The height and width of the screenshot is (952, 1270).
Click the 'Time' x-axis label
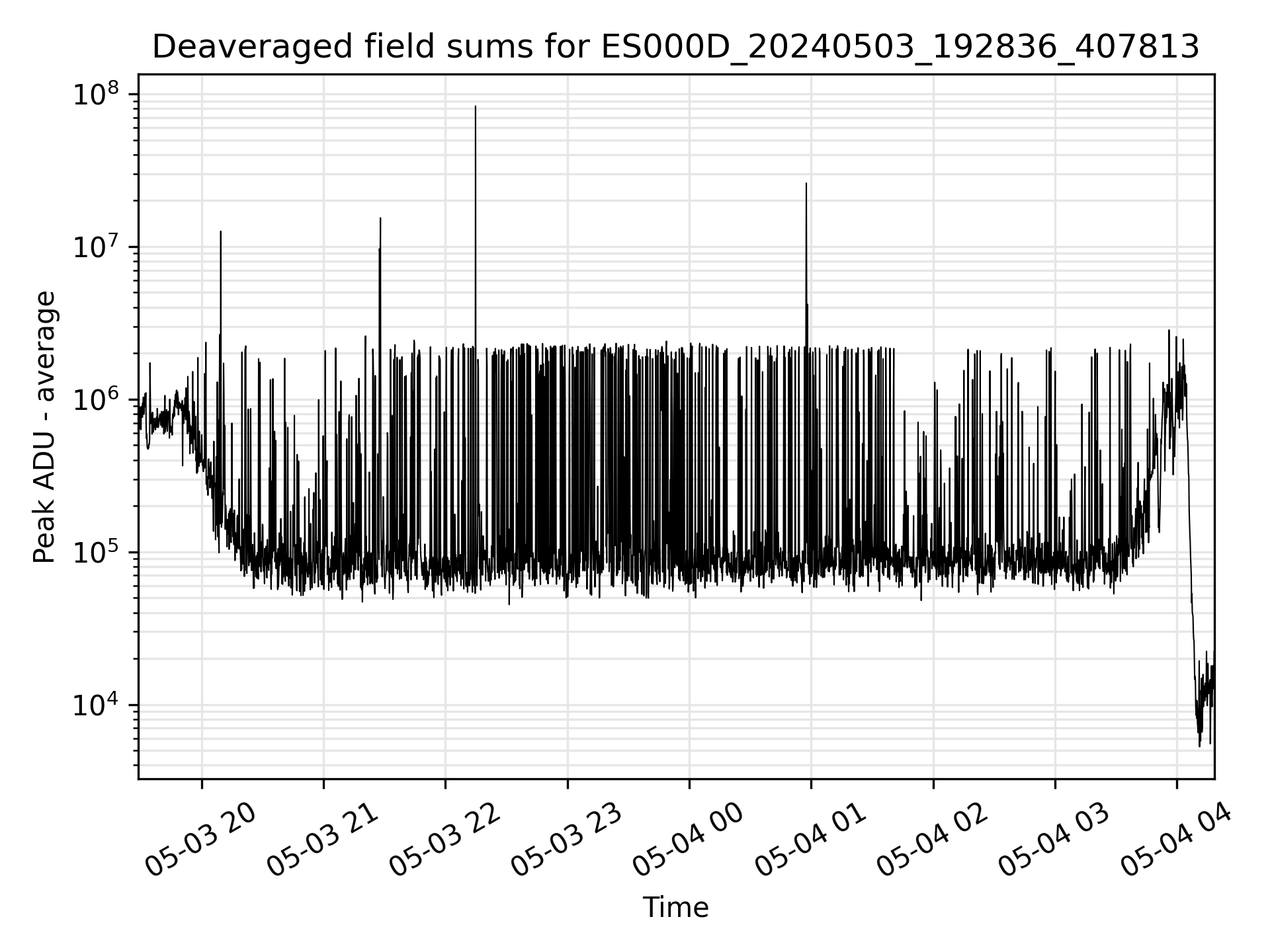675,908
